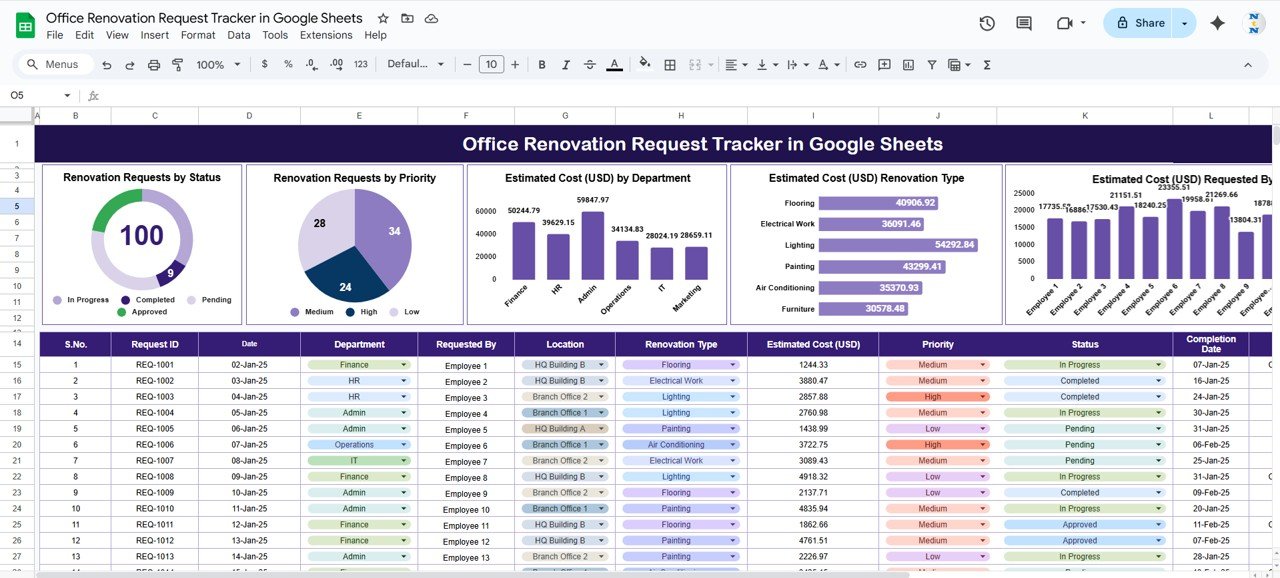Open the Format menu
Image resolution: width=1280 pixels, height=578 pixels.
[198, 35]
